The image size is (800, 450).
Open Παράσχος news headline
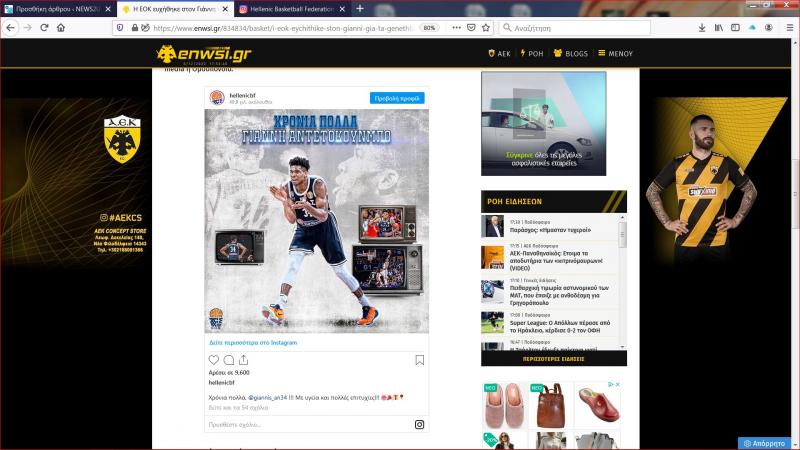coord(550,230)
